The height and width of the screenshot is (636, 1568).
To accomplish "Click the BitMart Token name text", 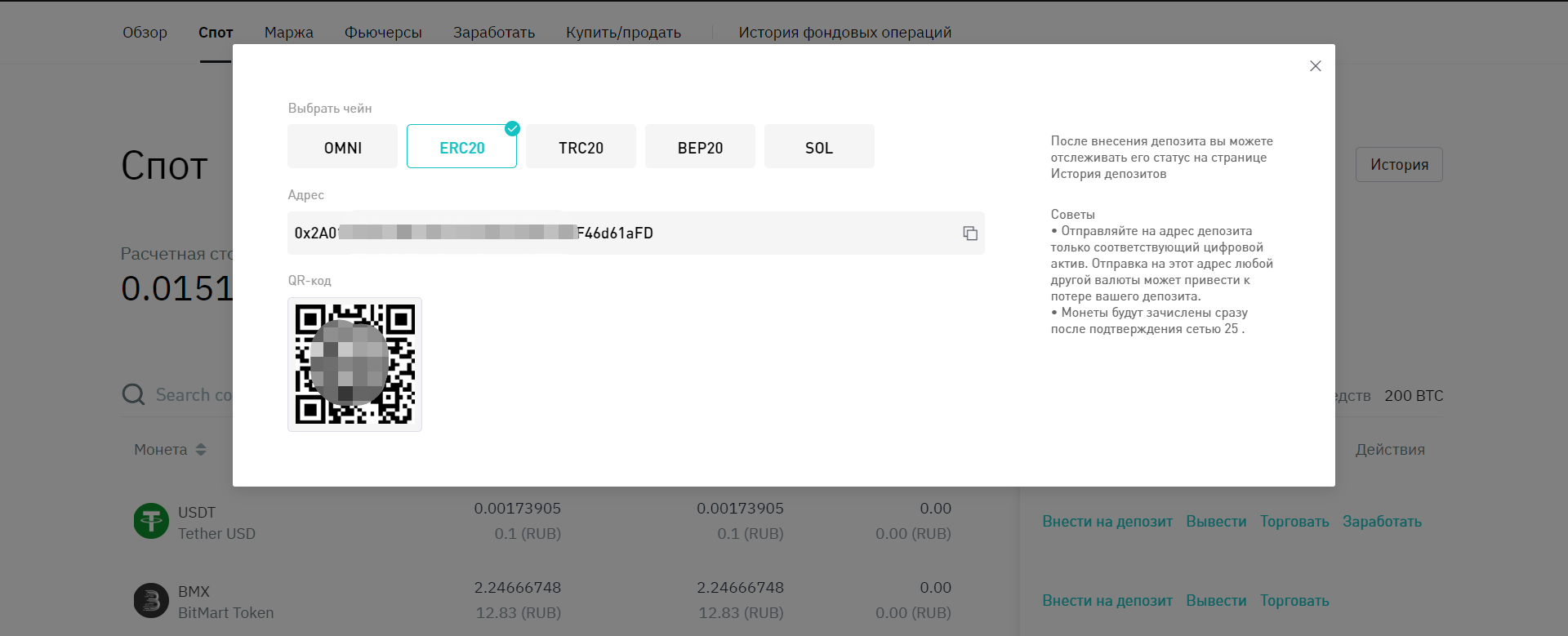I will 226,613.
